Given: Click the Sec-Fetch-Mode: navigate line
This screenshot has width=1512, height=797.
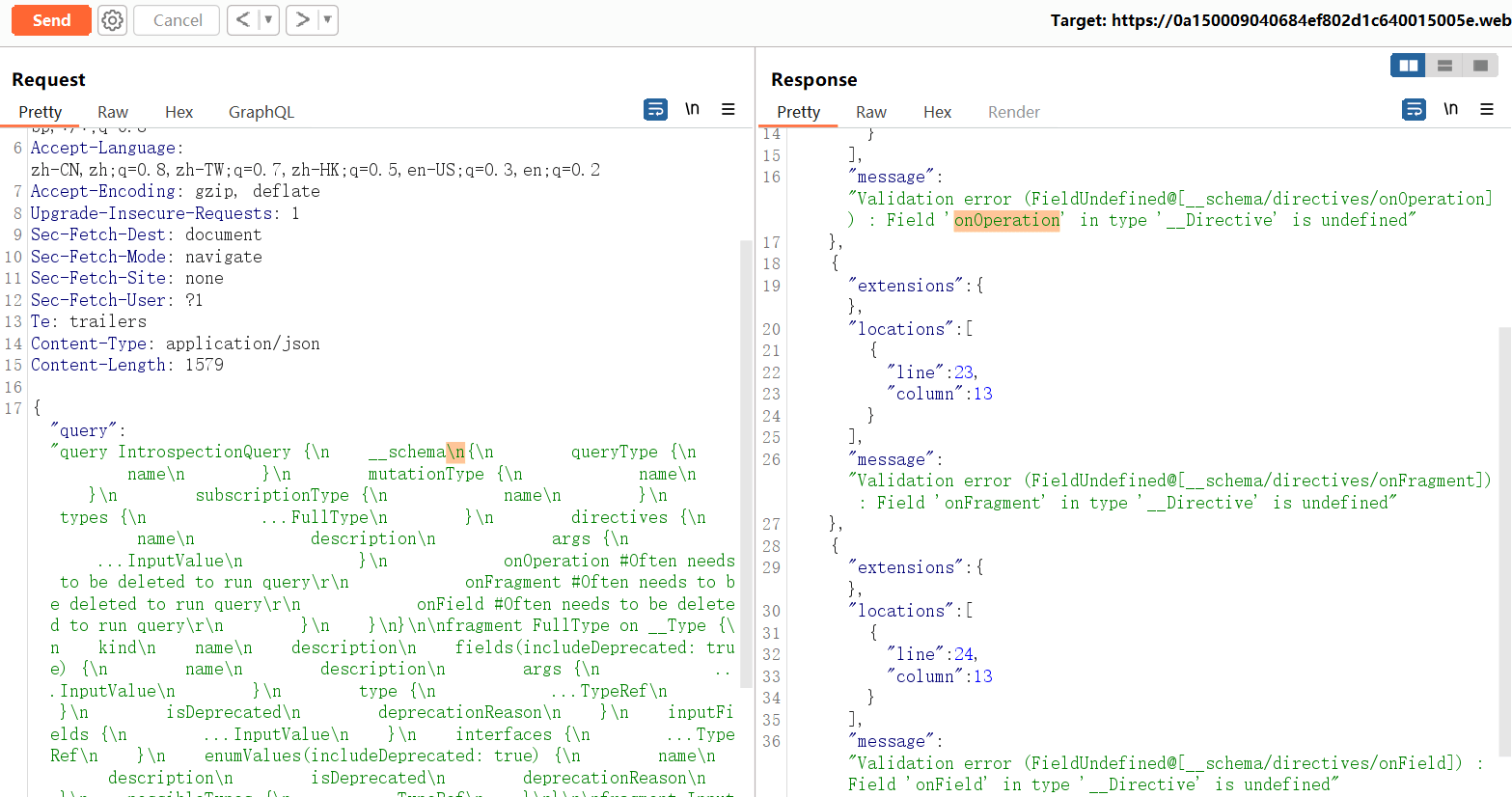Looking at the screenshot, I should tap(146, 257).
